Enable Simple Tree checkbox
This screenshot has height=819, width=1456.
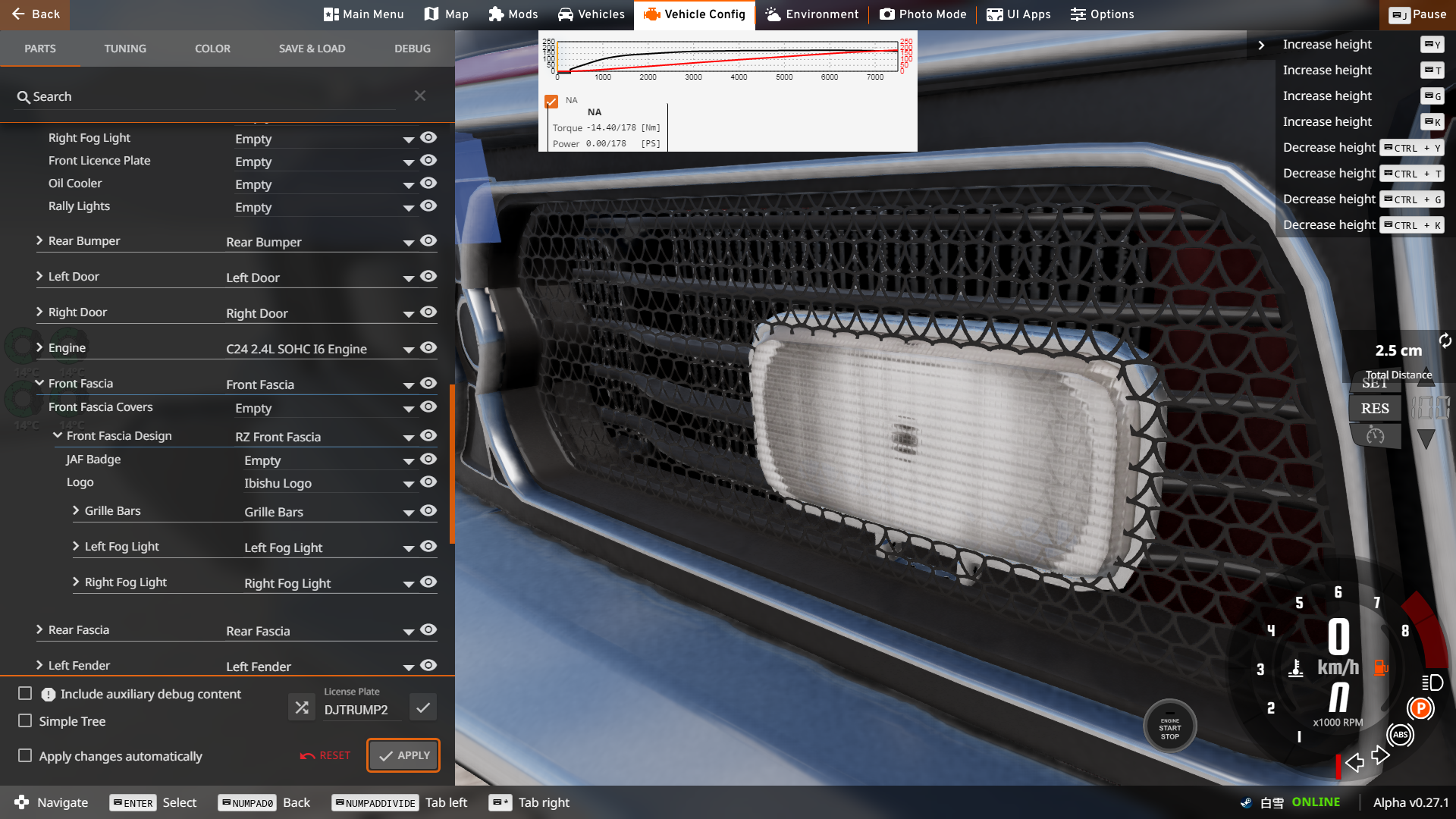click(x=25, y=721)
